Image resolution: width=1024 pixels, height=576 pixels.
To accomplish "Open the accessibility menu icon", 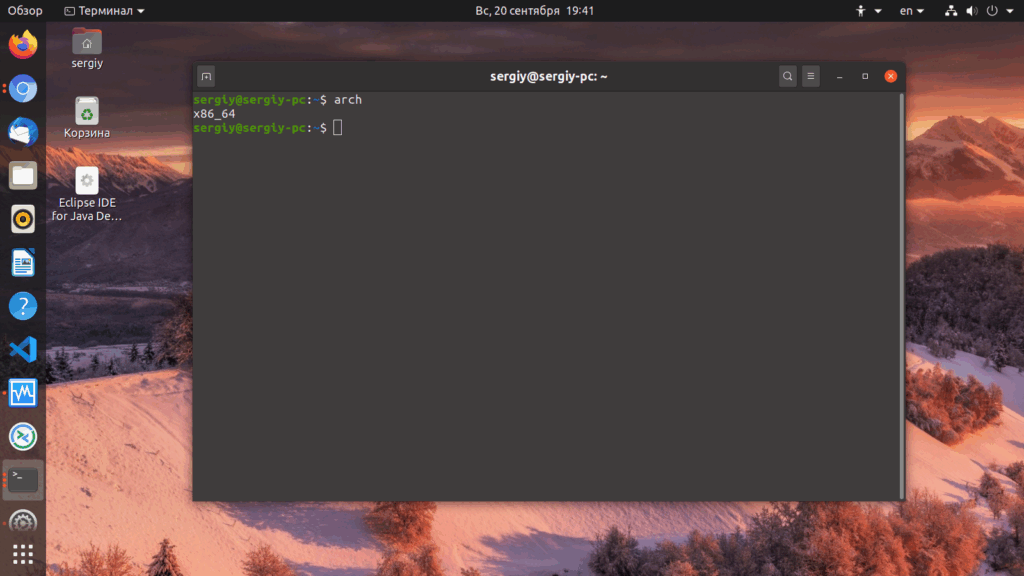I will tap(861, 10).
